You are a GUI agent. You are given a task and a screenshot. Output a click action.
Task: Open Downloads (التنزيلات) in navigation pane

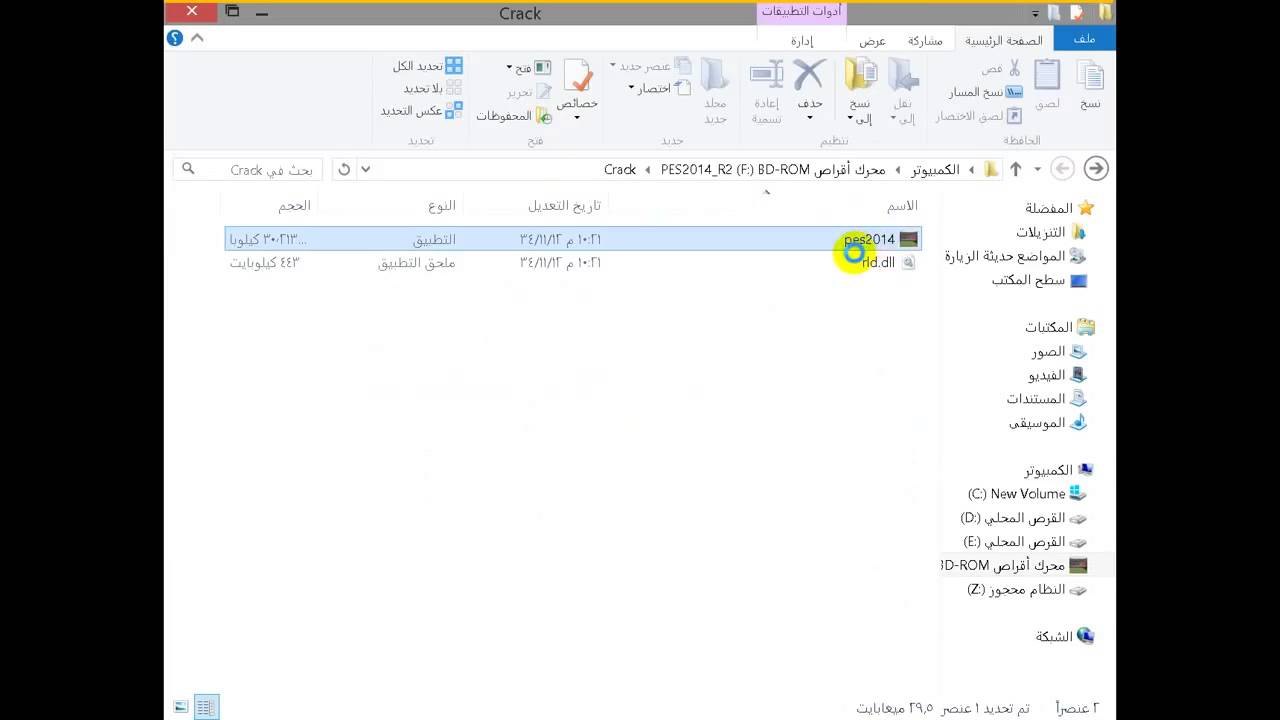[x=1050, y=232]
